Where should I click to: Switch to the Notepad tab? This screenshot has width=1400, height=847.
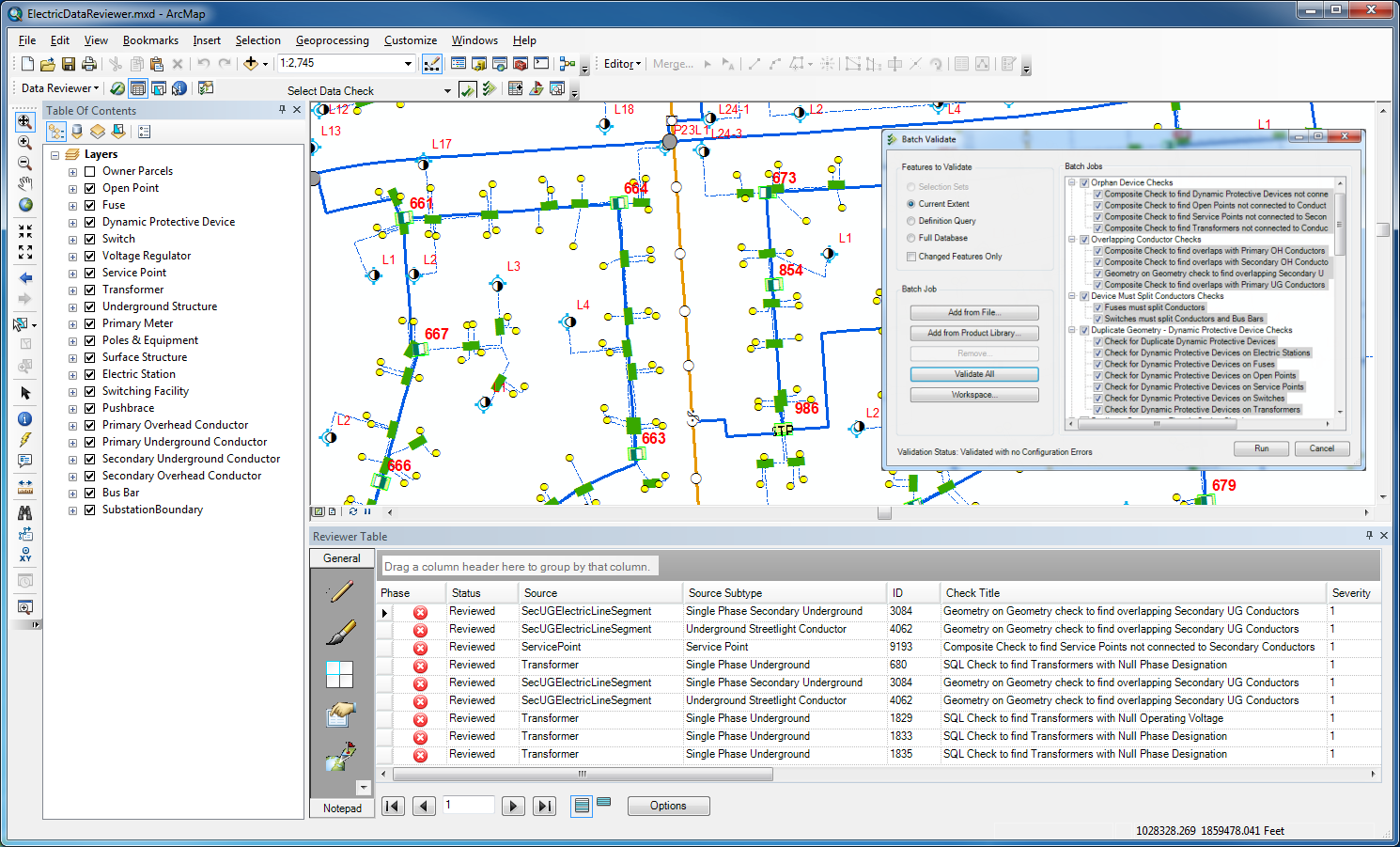[x=342, y=808]
